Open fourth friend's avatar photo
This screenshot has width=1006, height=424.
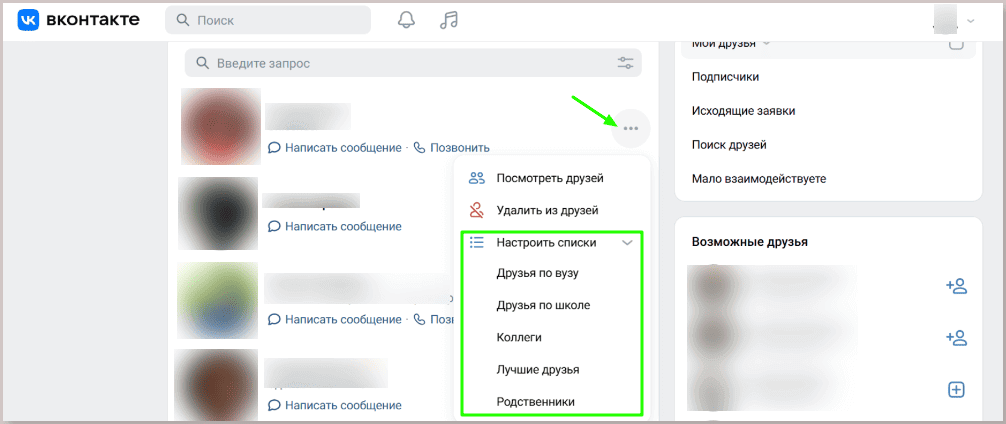click(x=216, y=384)
